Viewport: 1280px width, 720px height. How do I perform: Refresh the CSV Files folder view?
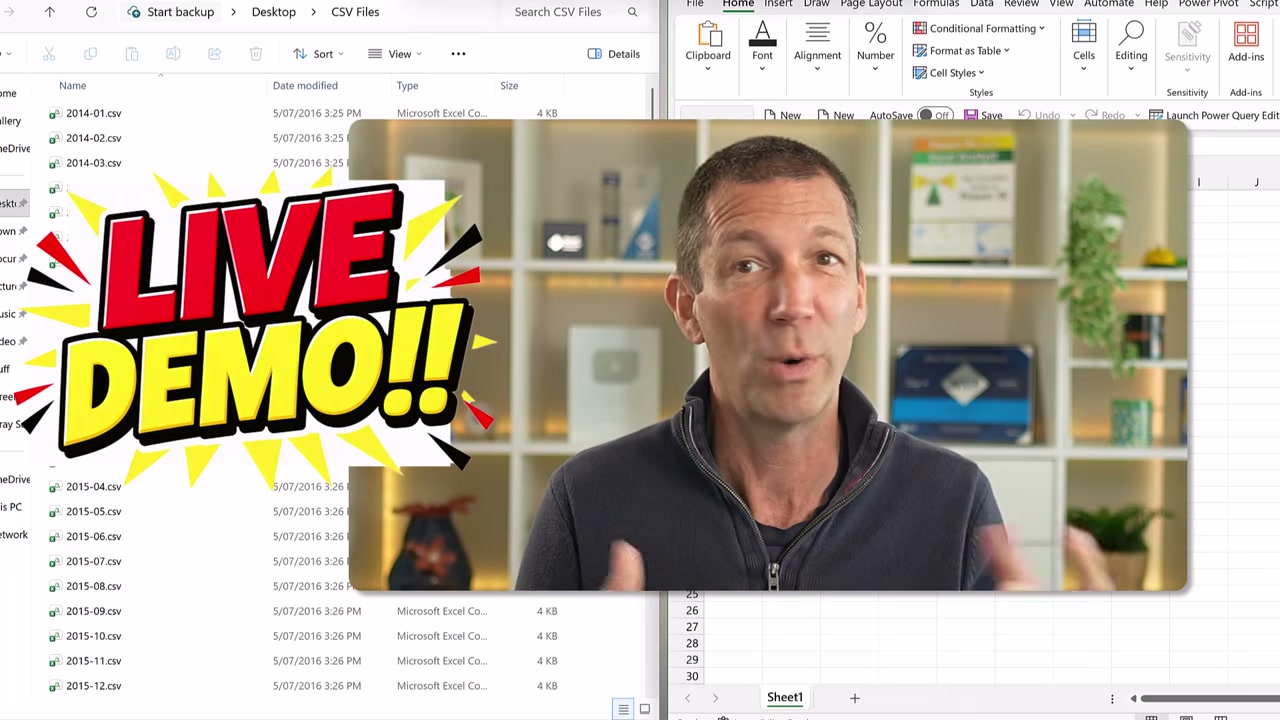(91, 12)
